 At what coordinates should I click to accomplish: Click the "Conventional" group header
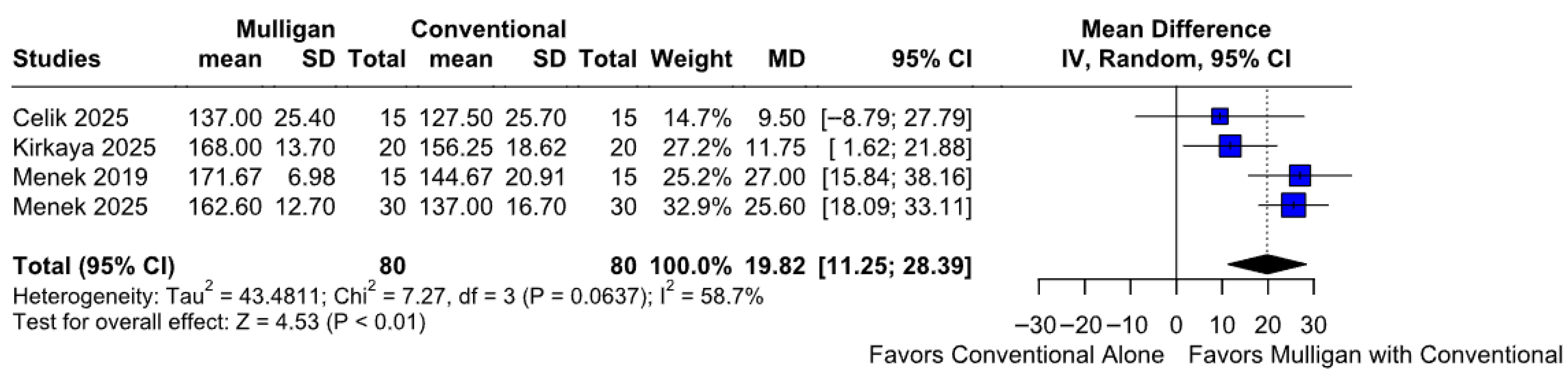coord(489,29)
